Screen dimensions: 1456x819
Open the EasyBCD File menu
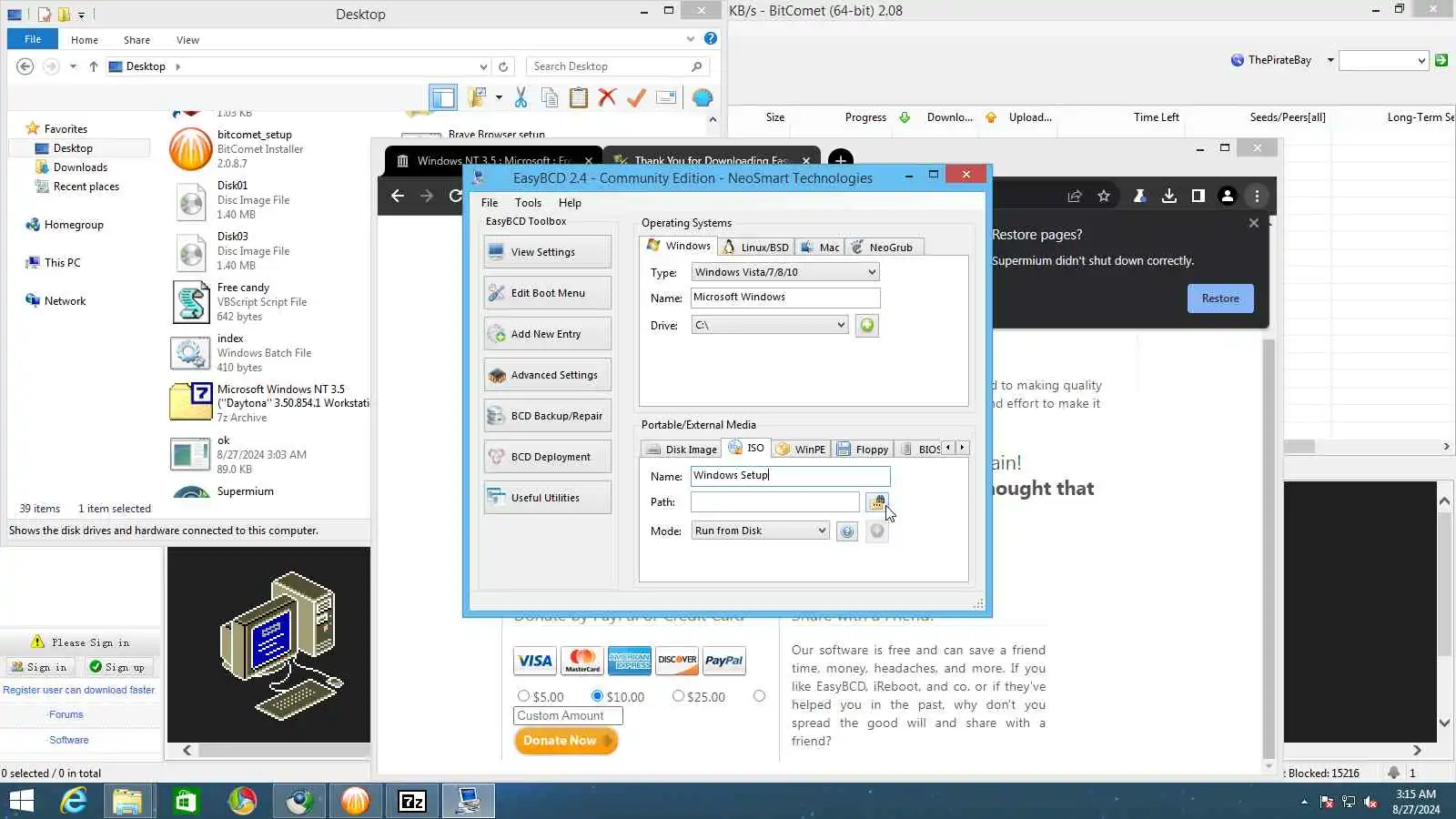click(490, 203)
